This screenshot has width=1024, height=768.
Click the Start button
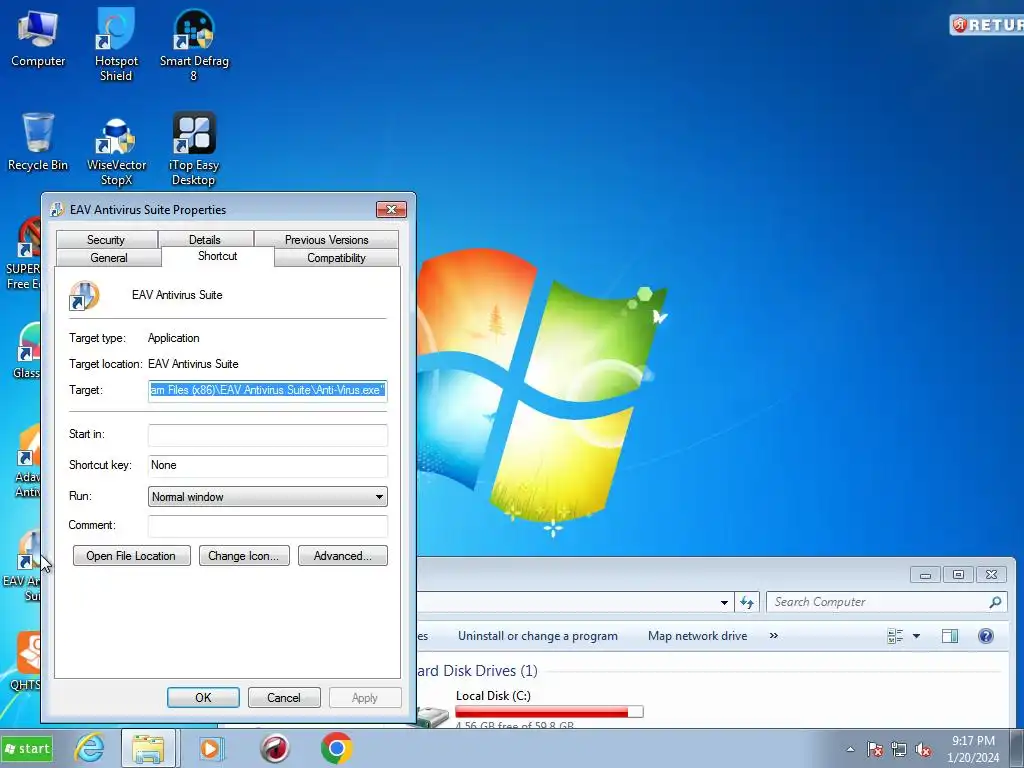[27, 748]
